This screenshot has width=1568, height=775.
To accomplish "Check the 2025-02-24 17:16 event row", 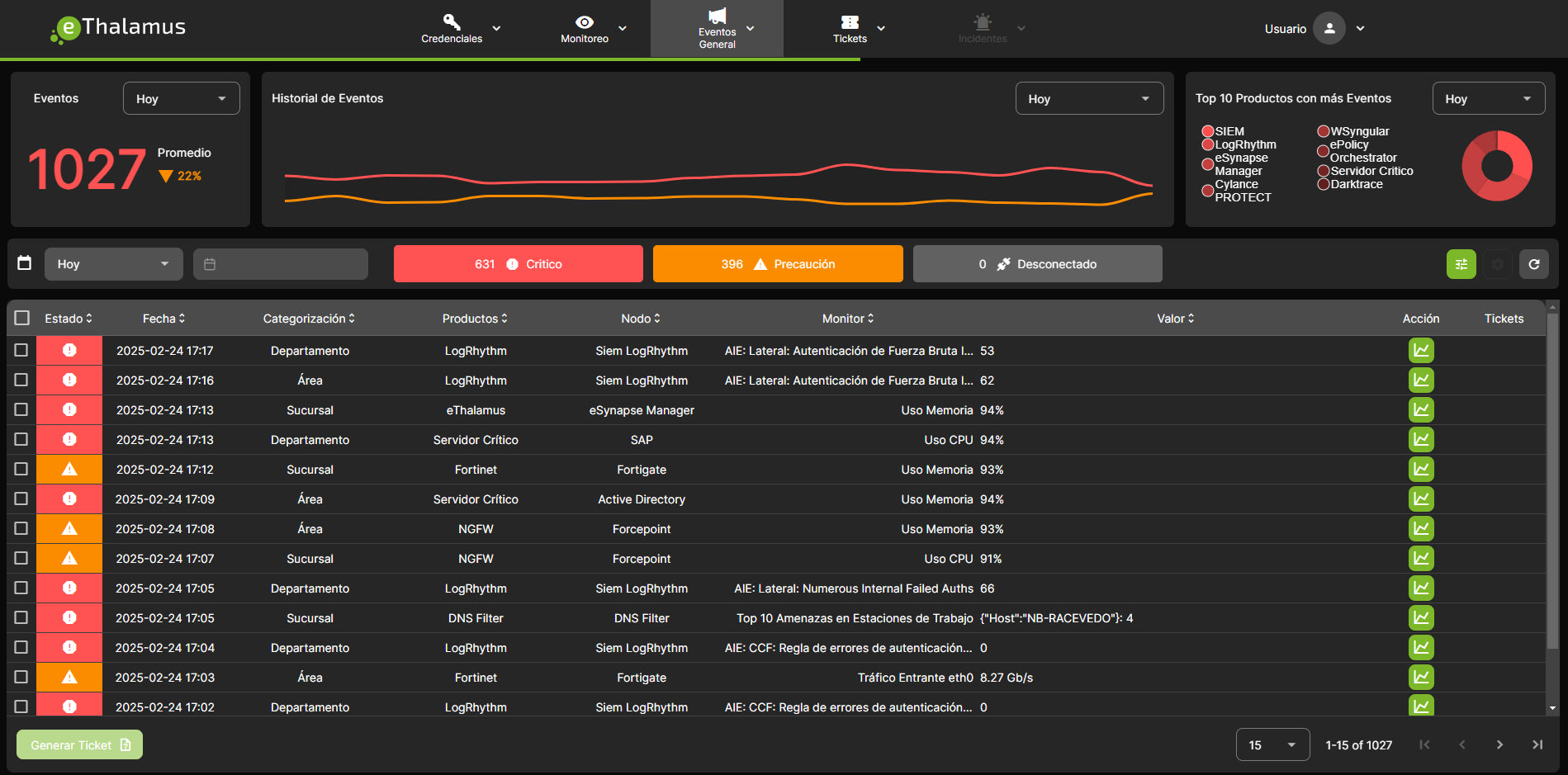I will tap(21, 380).
